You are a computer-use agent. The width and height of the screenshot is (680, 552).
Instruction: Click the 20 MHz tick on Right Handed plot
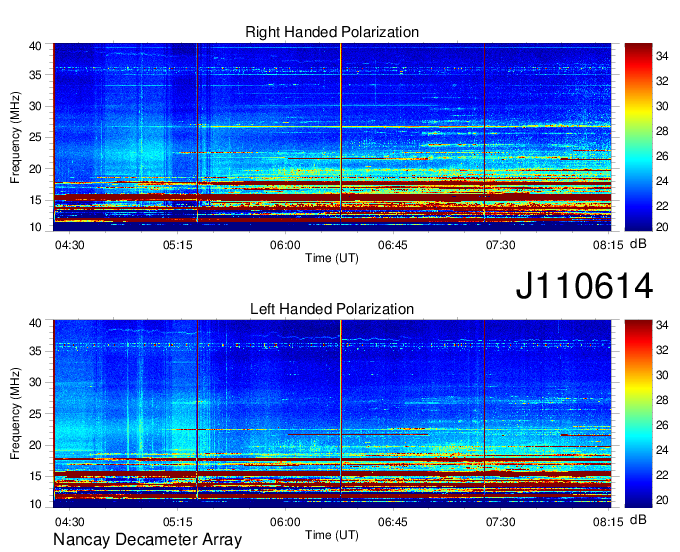(x=36, y=169)
